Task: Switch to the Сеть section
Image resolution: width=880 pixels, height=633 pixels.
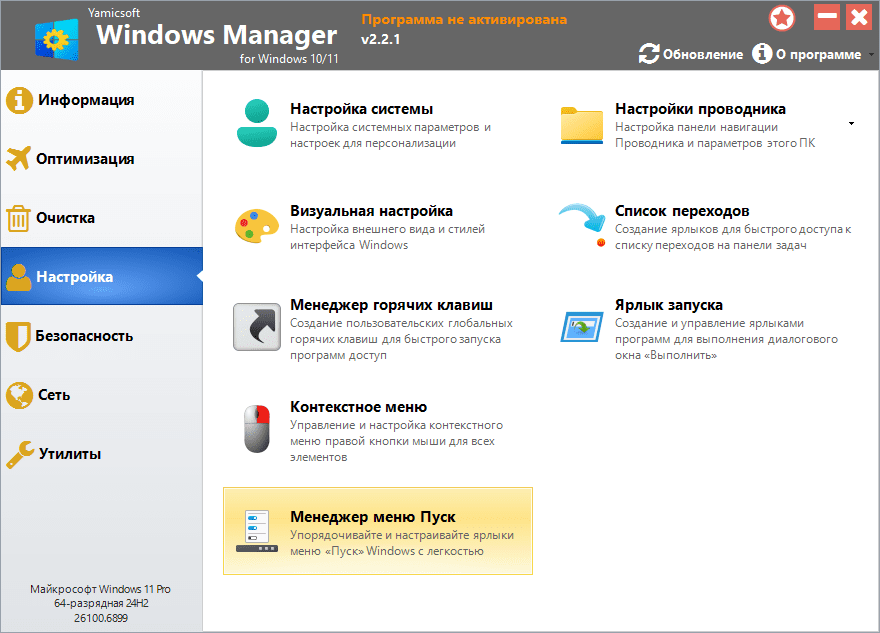Action: (x=102, y=395)
